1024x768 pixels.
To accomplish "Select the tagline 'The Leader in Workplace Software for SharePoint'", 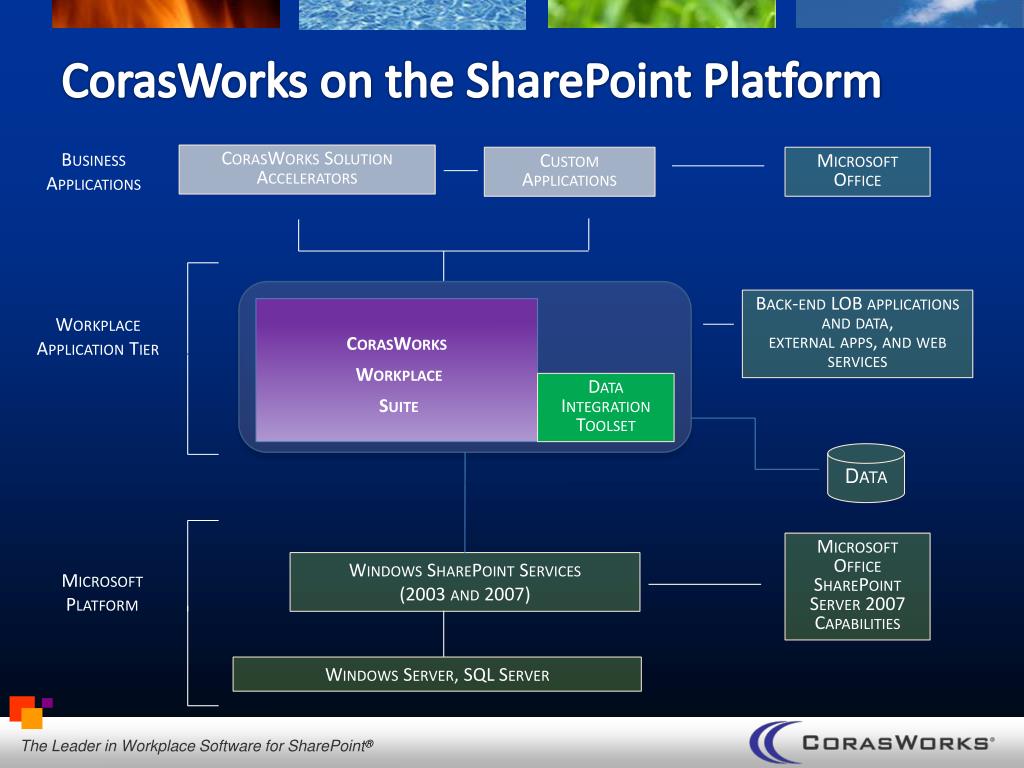I will click(x=197, y=746).
